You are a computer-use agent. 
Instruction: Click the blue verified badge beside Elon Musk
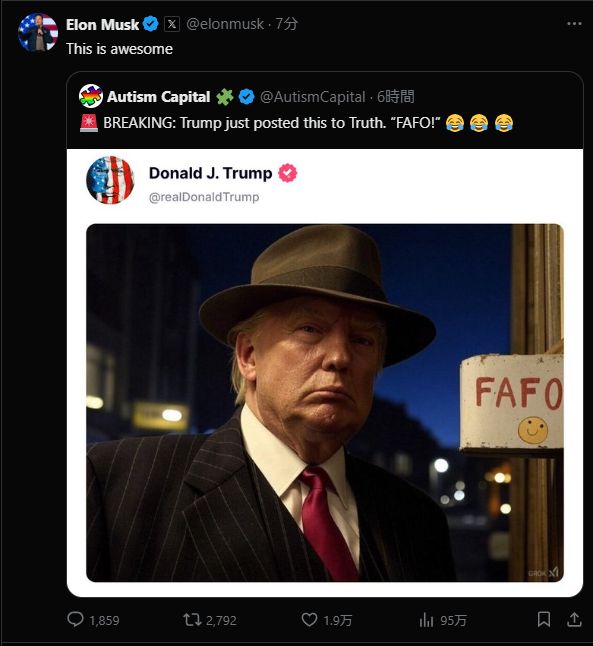(150, 24)
